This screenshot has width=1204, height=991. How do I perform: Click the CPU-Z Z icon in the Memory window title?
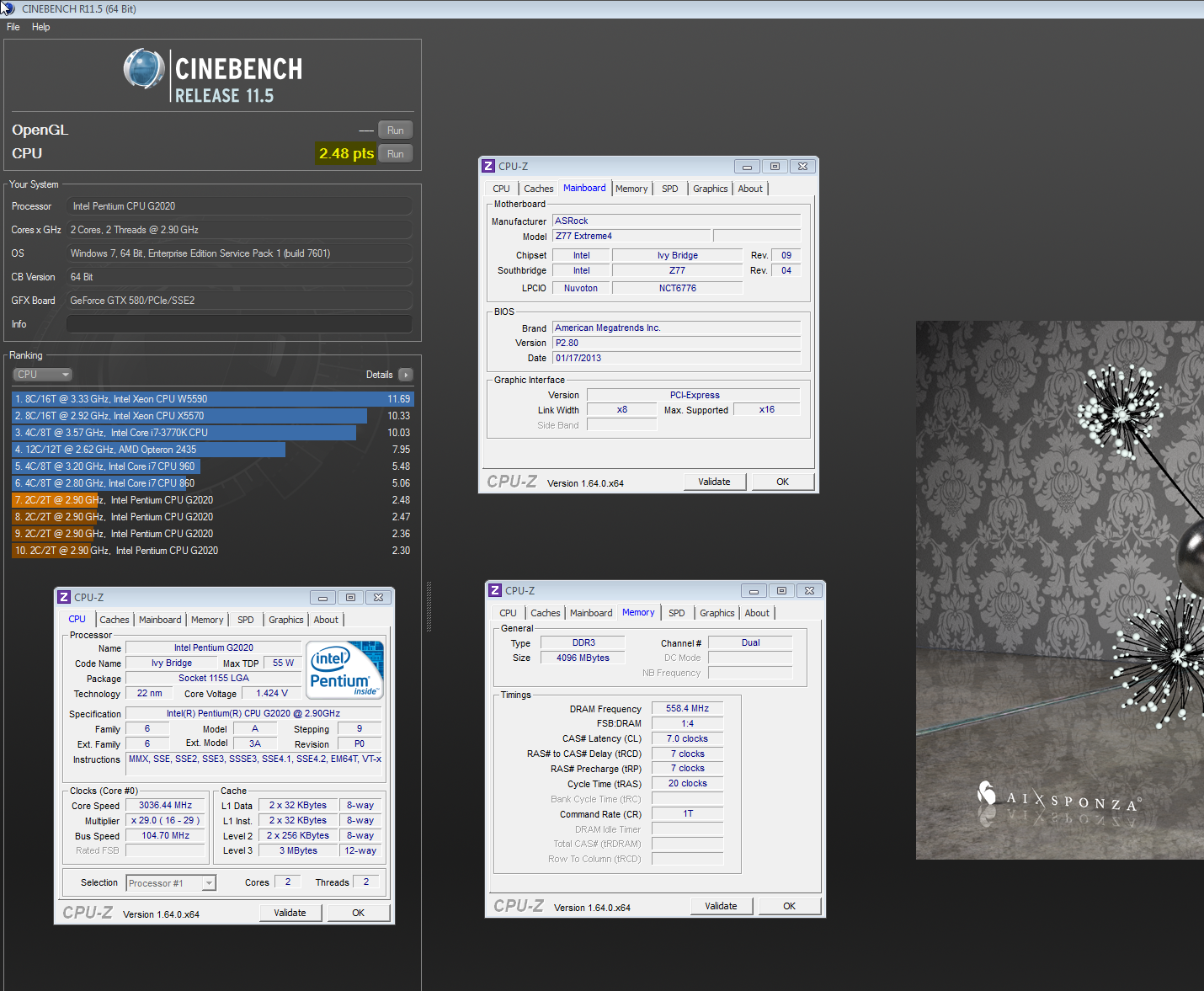(495, 591)
